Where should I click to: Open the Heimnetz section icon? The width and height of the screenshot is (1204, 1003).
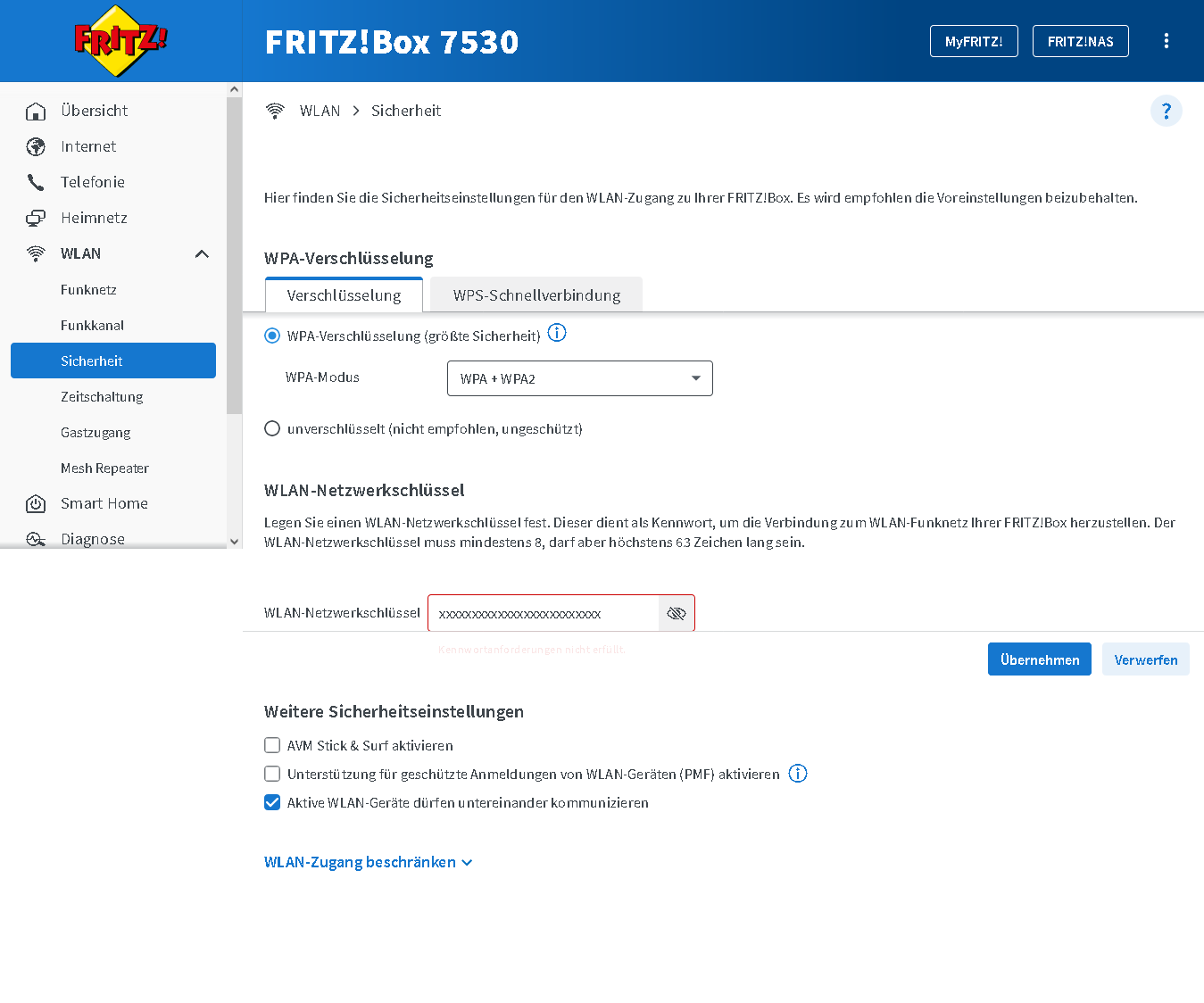click(x=36, y=217)
